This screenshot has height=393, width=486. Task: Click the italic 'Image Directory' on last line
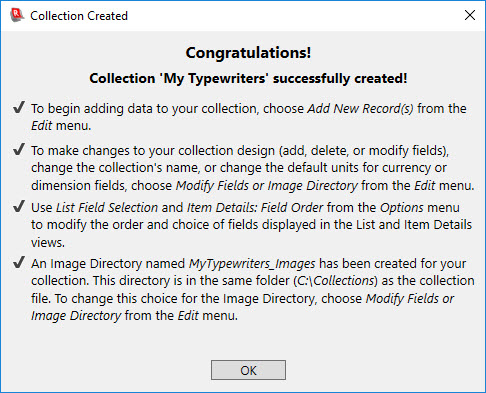coord(76,316)
